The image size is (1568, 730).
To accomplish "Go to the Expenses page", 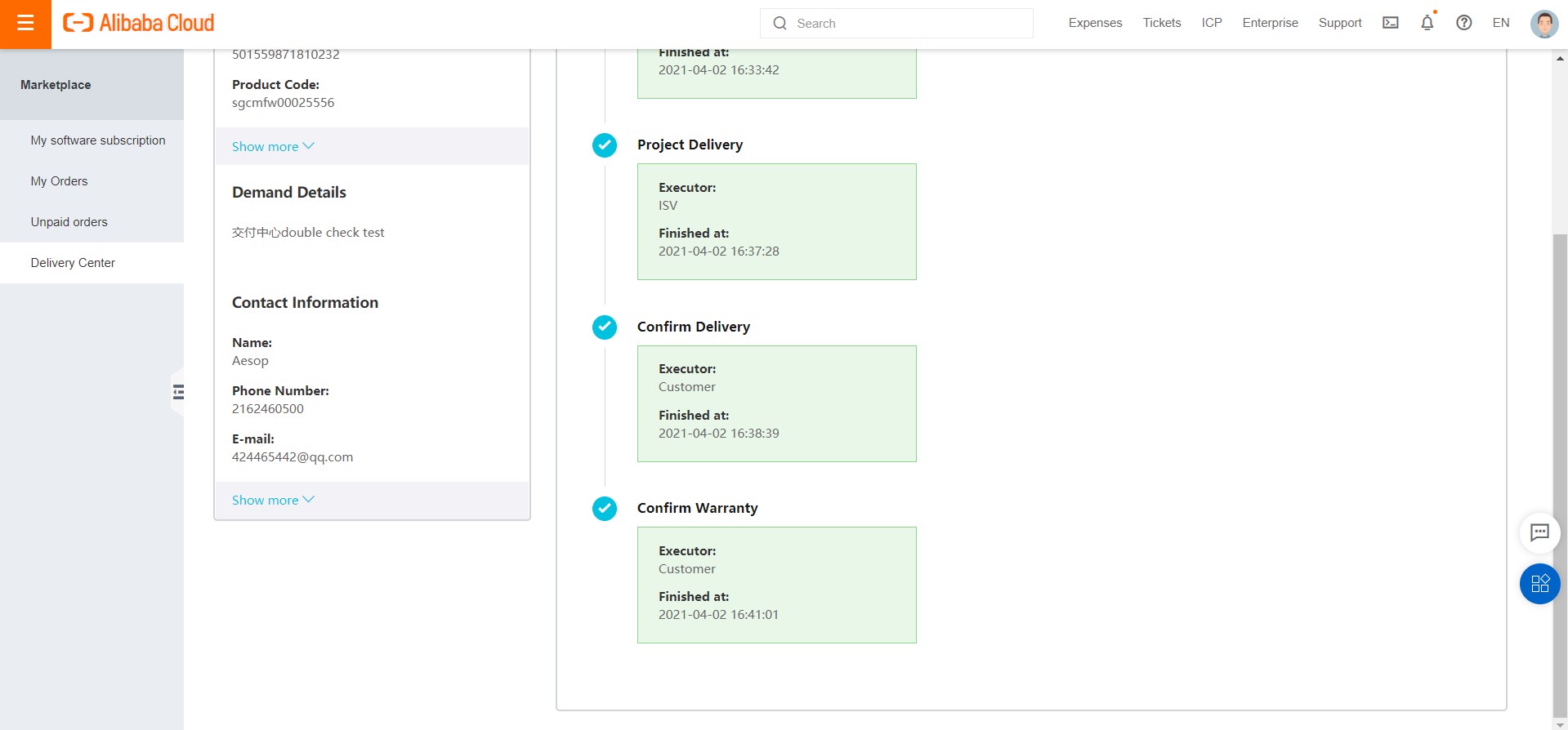I will pos(1095,23).
